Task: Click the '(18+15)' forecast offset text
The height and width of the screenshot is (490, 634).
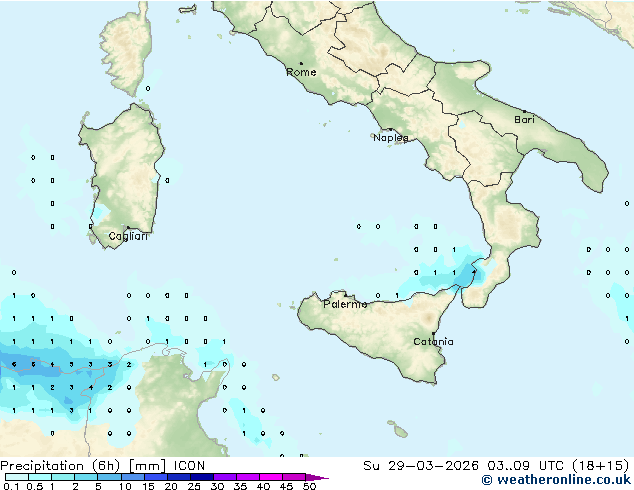Action: [601, 466]
